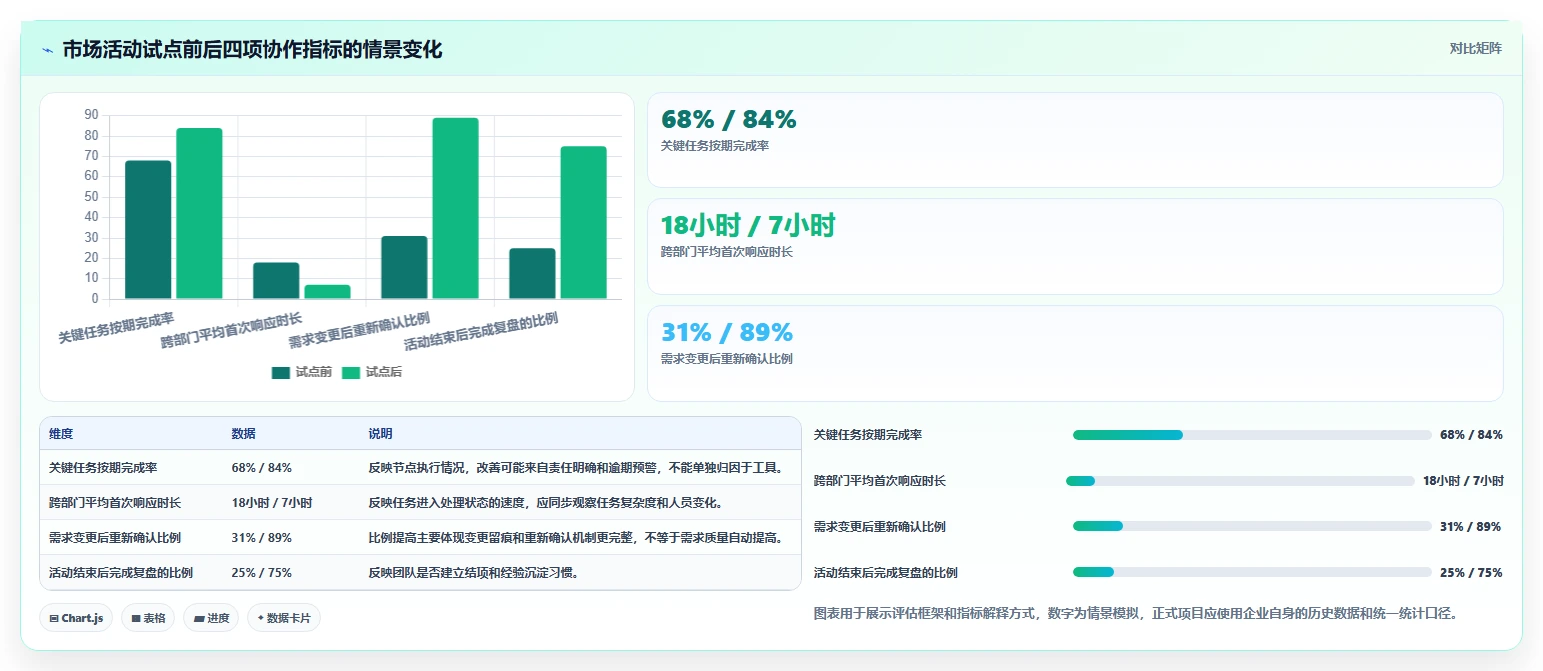The height and width of the screenshot is (671, 1543).
Task: Click the 对比矩阵 label in header
Action: pos(1475,48)
